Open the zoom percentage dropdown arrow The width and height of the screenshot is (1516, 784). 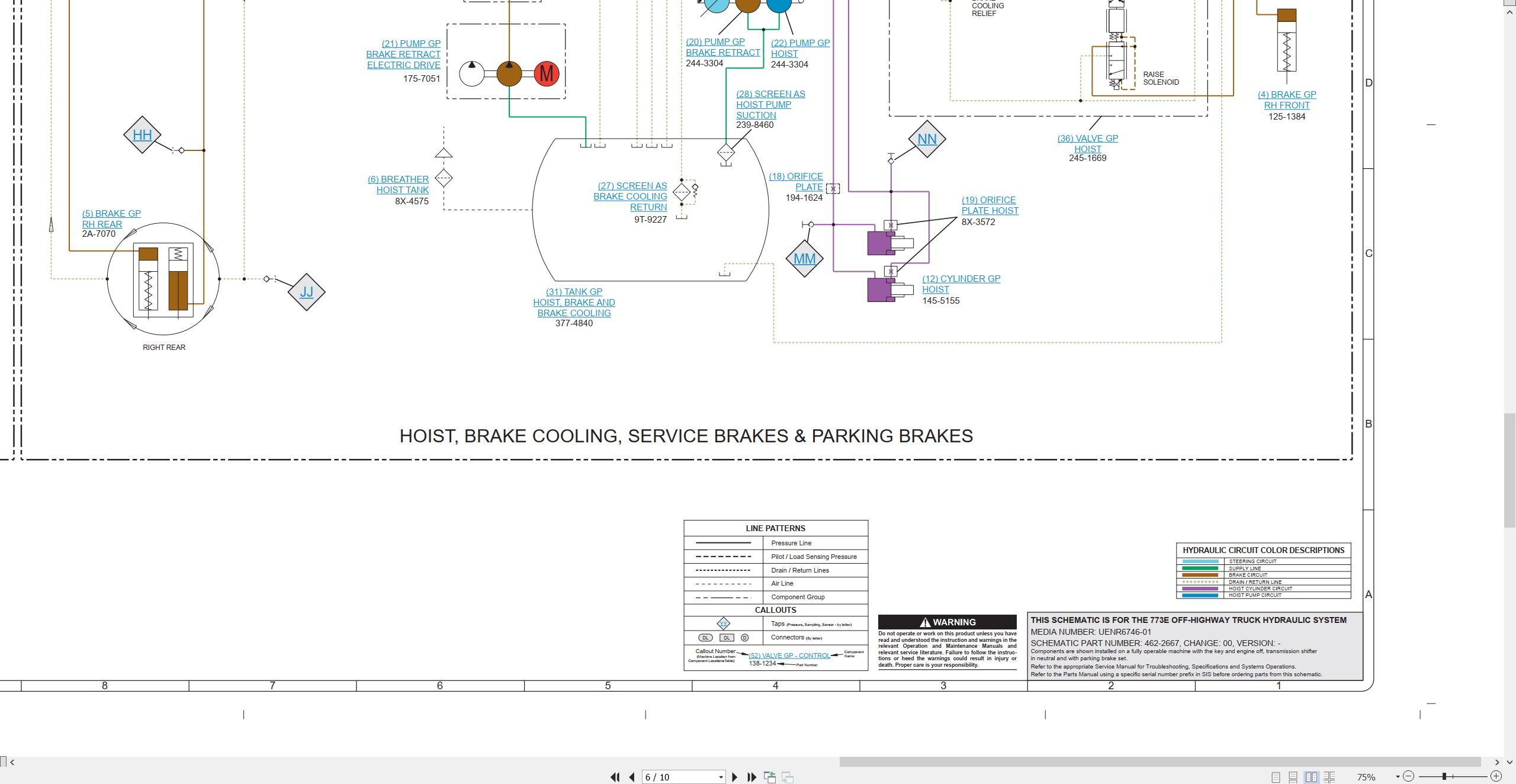[1398, 777]
